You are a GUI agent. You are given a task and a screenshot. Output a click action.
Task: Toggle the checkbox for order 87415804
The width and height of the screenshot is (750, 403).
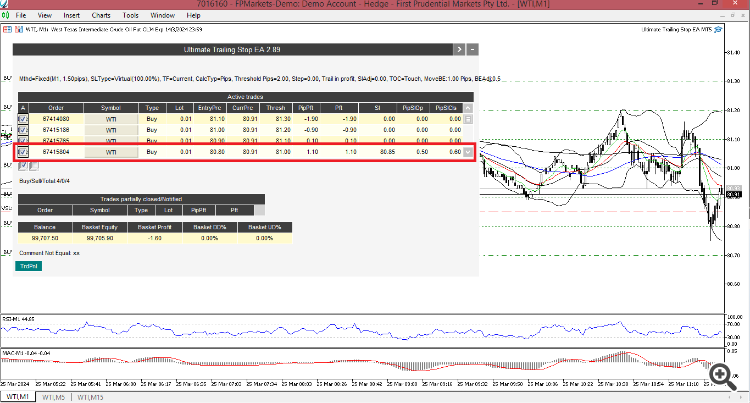click(x=22, y=152)
